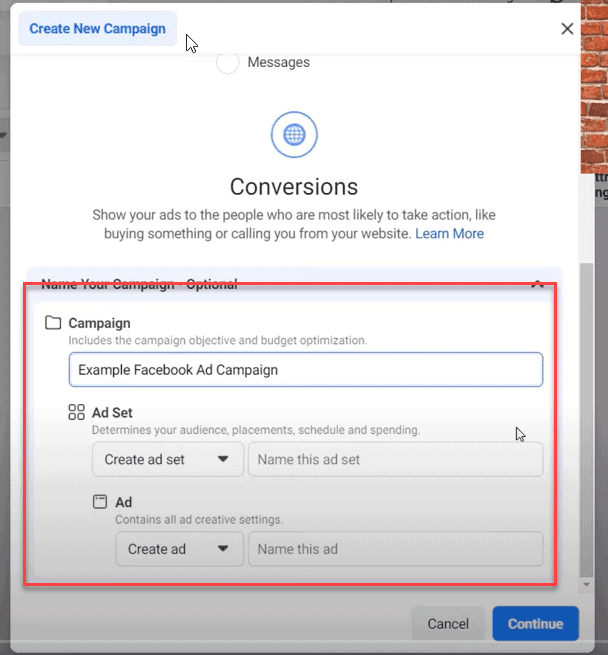This screenshot has height=655, width=608.
Task: Click the Create New Campaign tab
Action: (97, 28)
